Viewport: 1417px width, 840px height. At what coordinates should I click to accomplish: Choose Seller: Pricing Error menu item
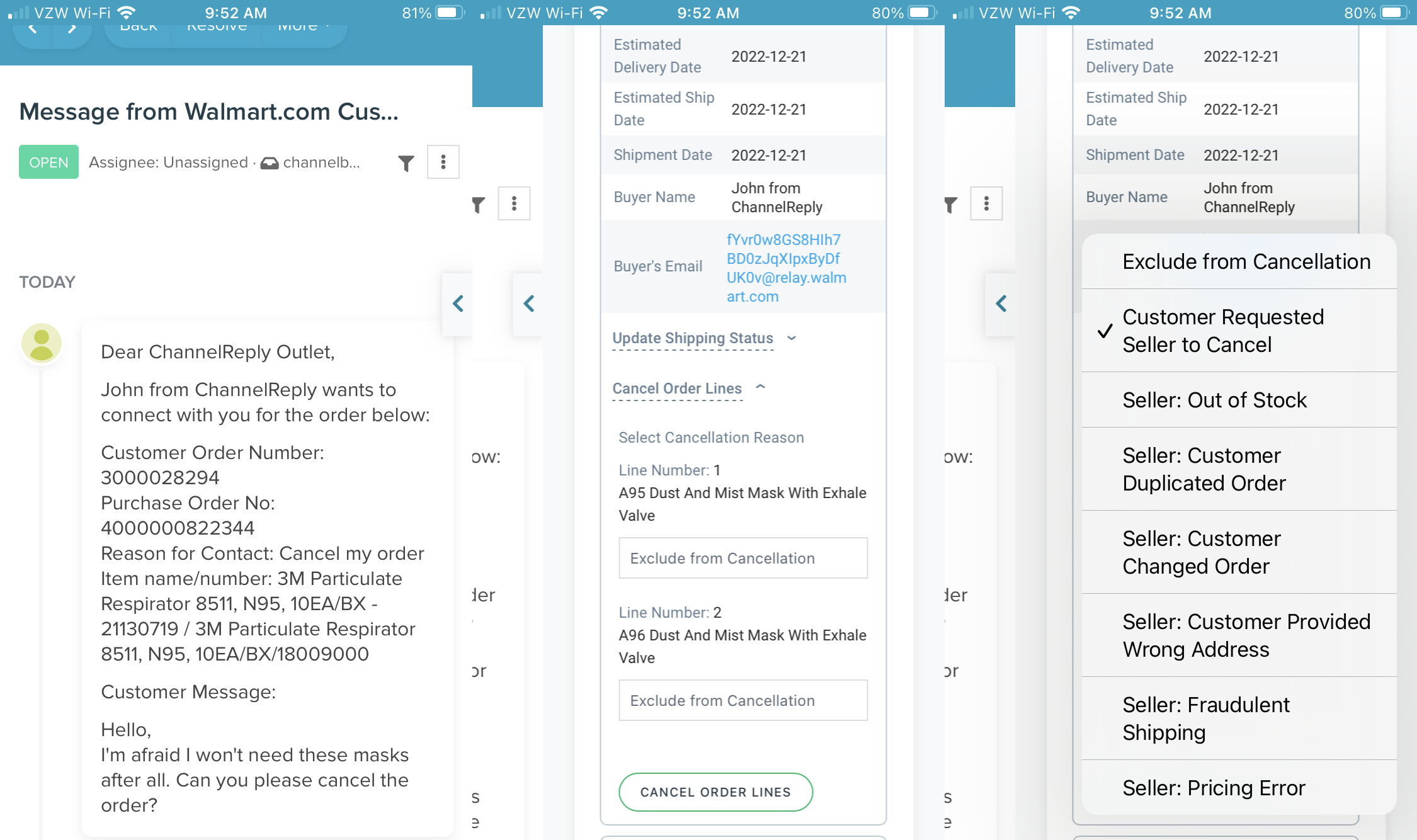pos(1213,788)
